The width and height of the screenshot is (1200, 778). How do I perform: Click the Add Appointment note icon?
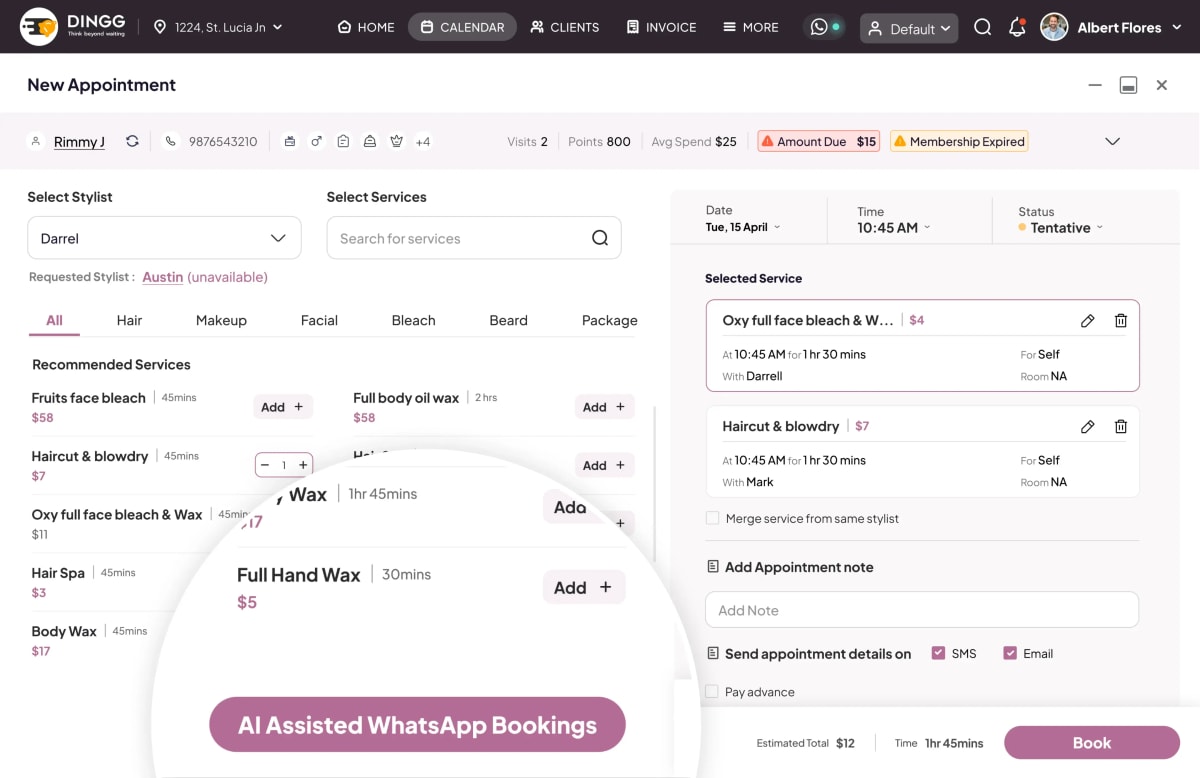(x=713, y=567)
